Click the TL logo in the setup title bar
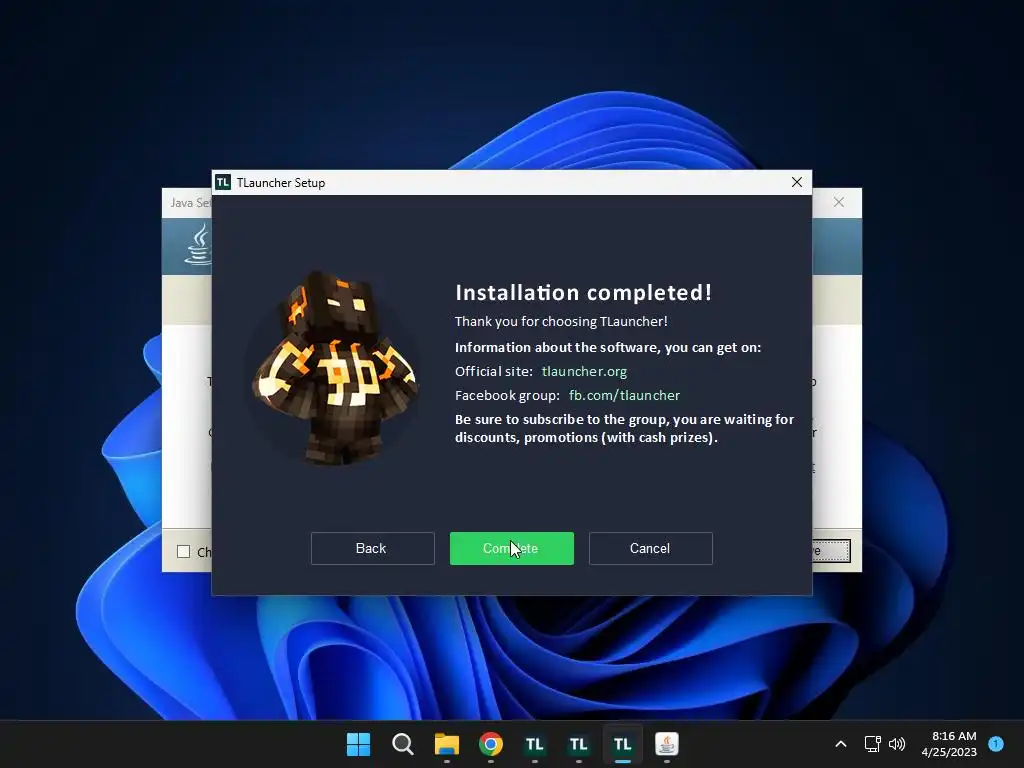1024x768 pixels. coord(223,182)
